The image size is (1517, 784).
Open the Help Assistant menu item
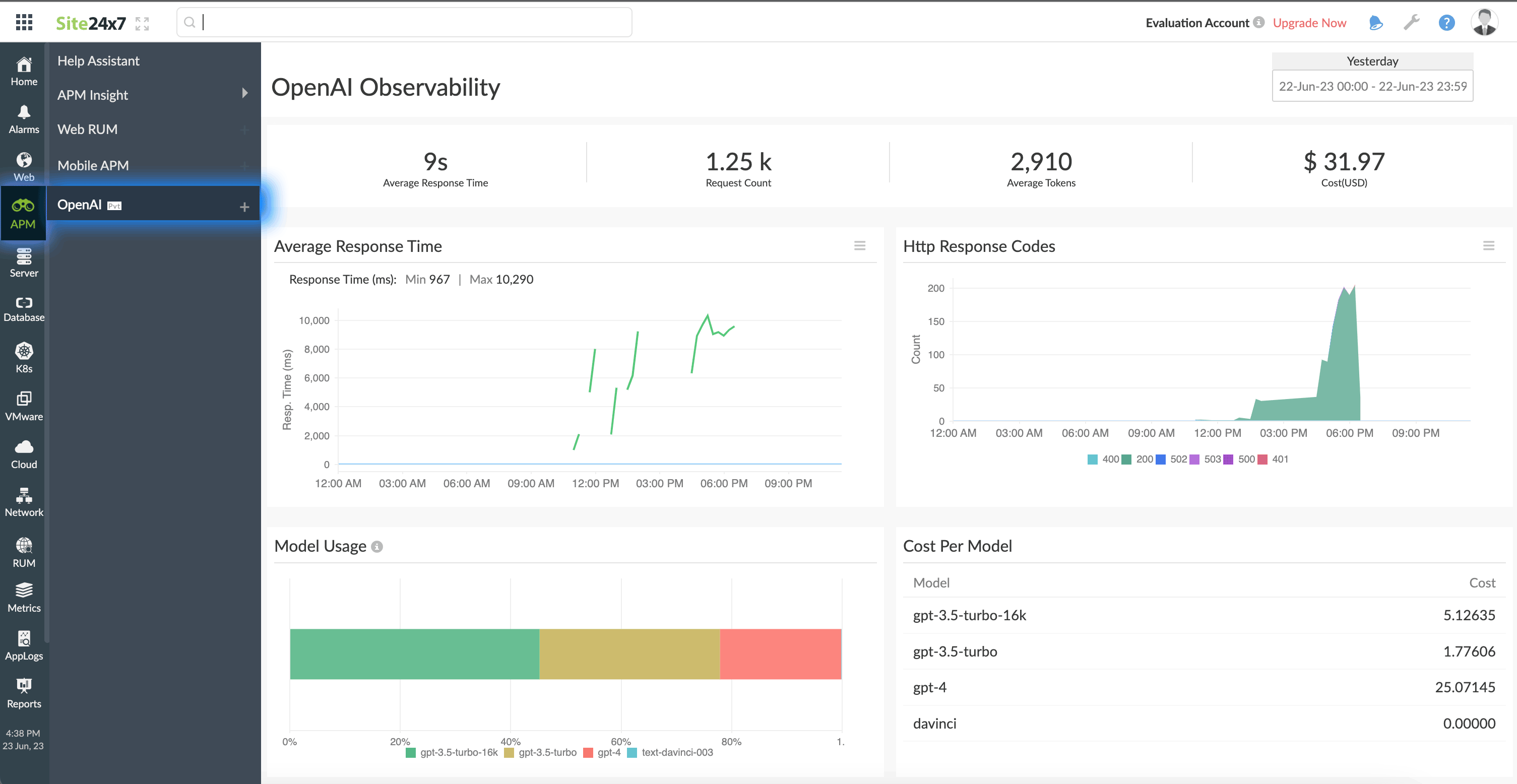(98, 60)
